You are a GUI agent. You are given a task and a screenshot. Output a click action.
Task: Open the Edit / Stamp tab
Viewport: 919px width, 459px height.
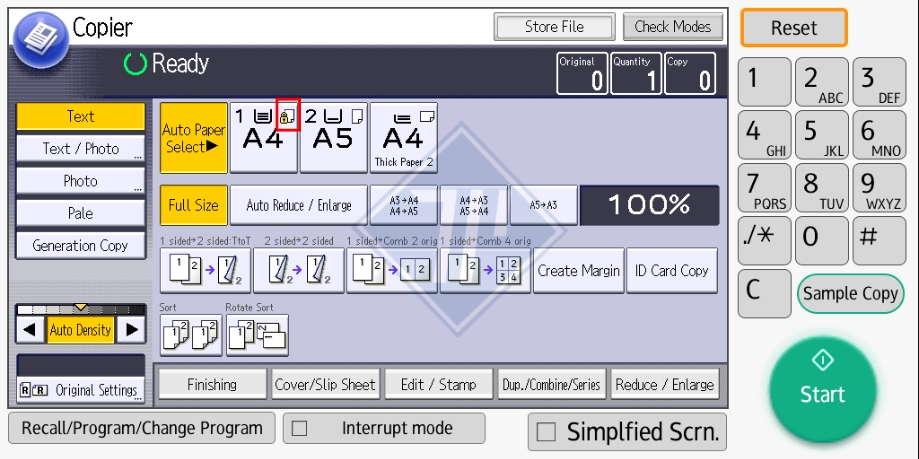(439, 384)
